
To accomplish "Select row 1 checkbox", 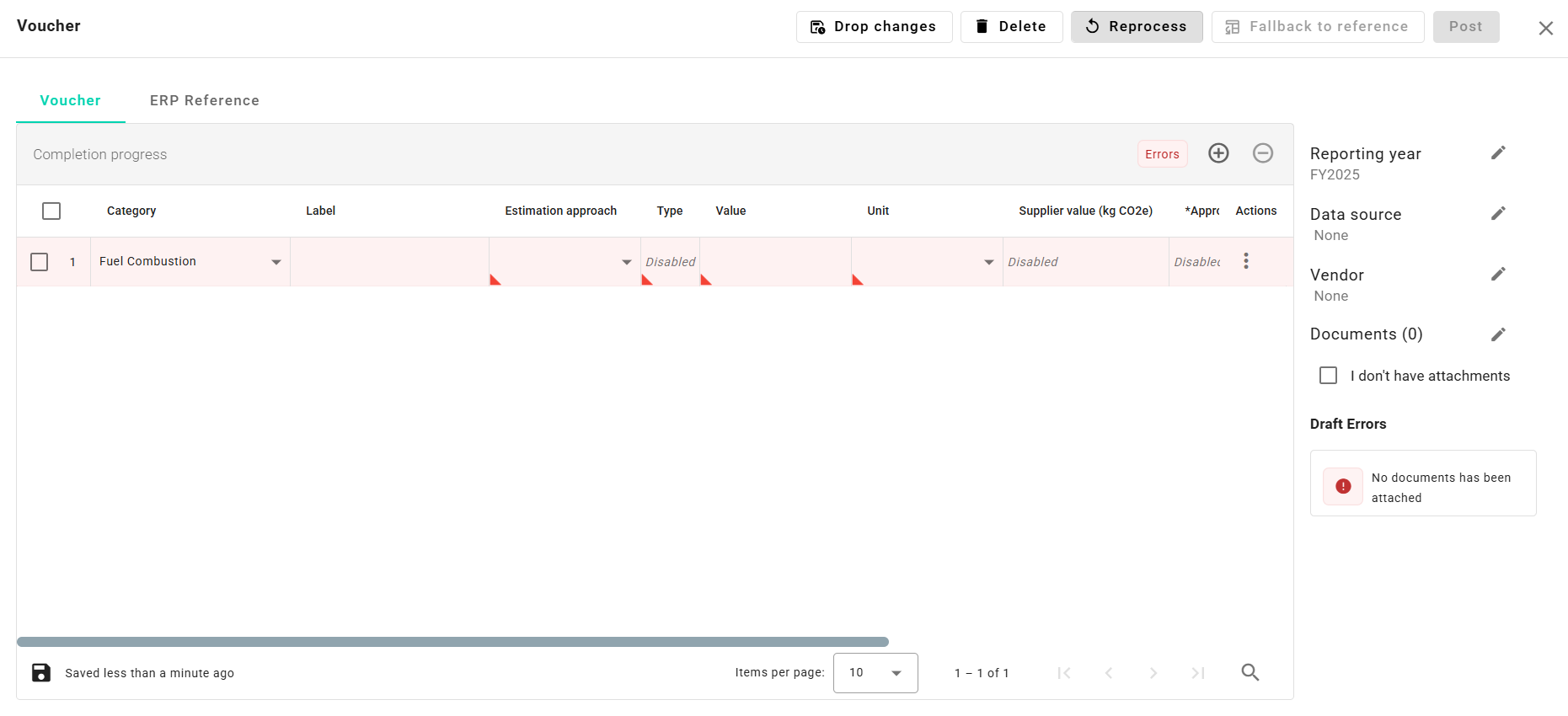I will tap(40, 262).
